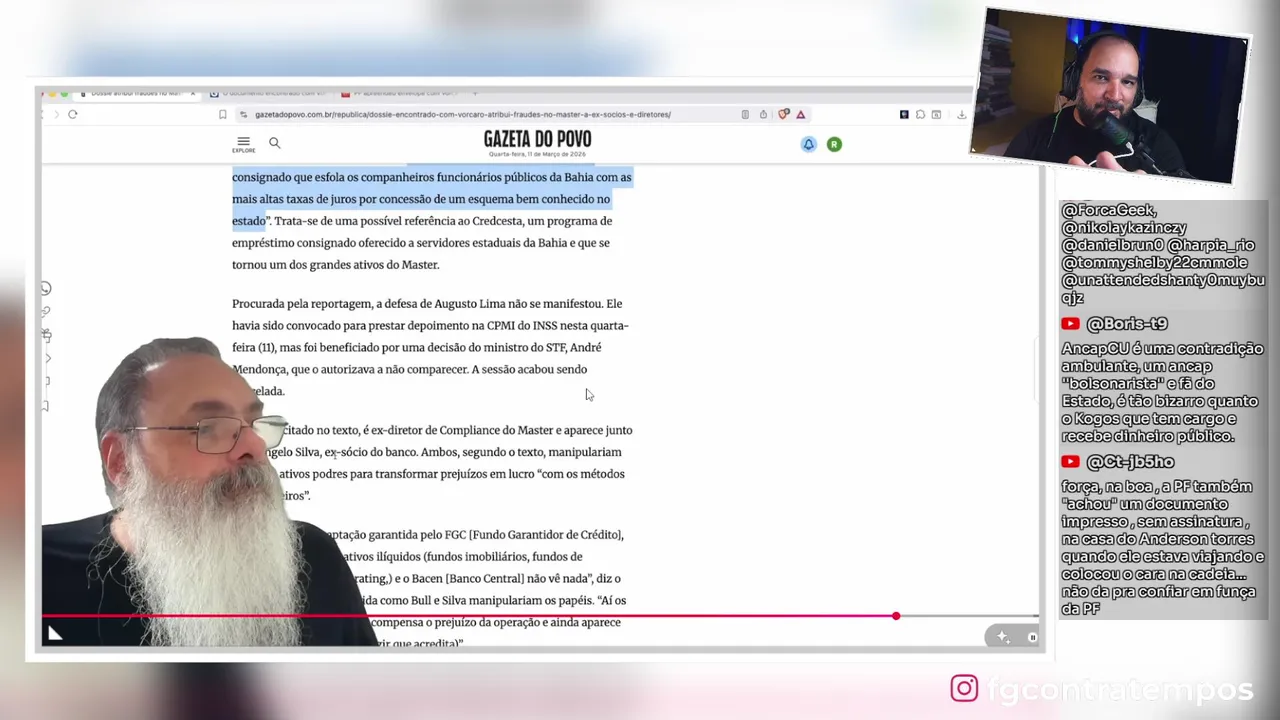This screenshot has width=1280, height=720.
Task: Expand the sidebar arrow chevron
Action: pos(48,358)
